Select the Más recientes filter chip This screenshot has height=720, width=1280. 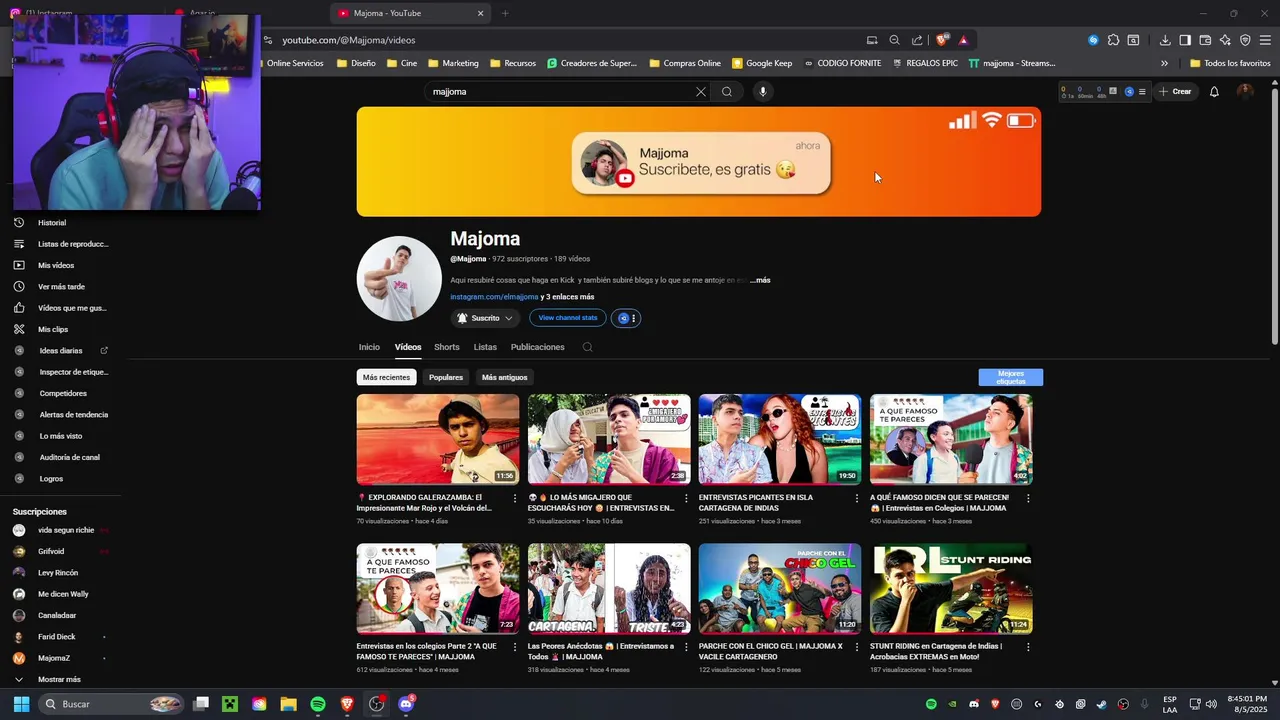386,377
